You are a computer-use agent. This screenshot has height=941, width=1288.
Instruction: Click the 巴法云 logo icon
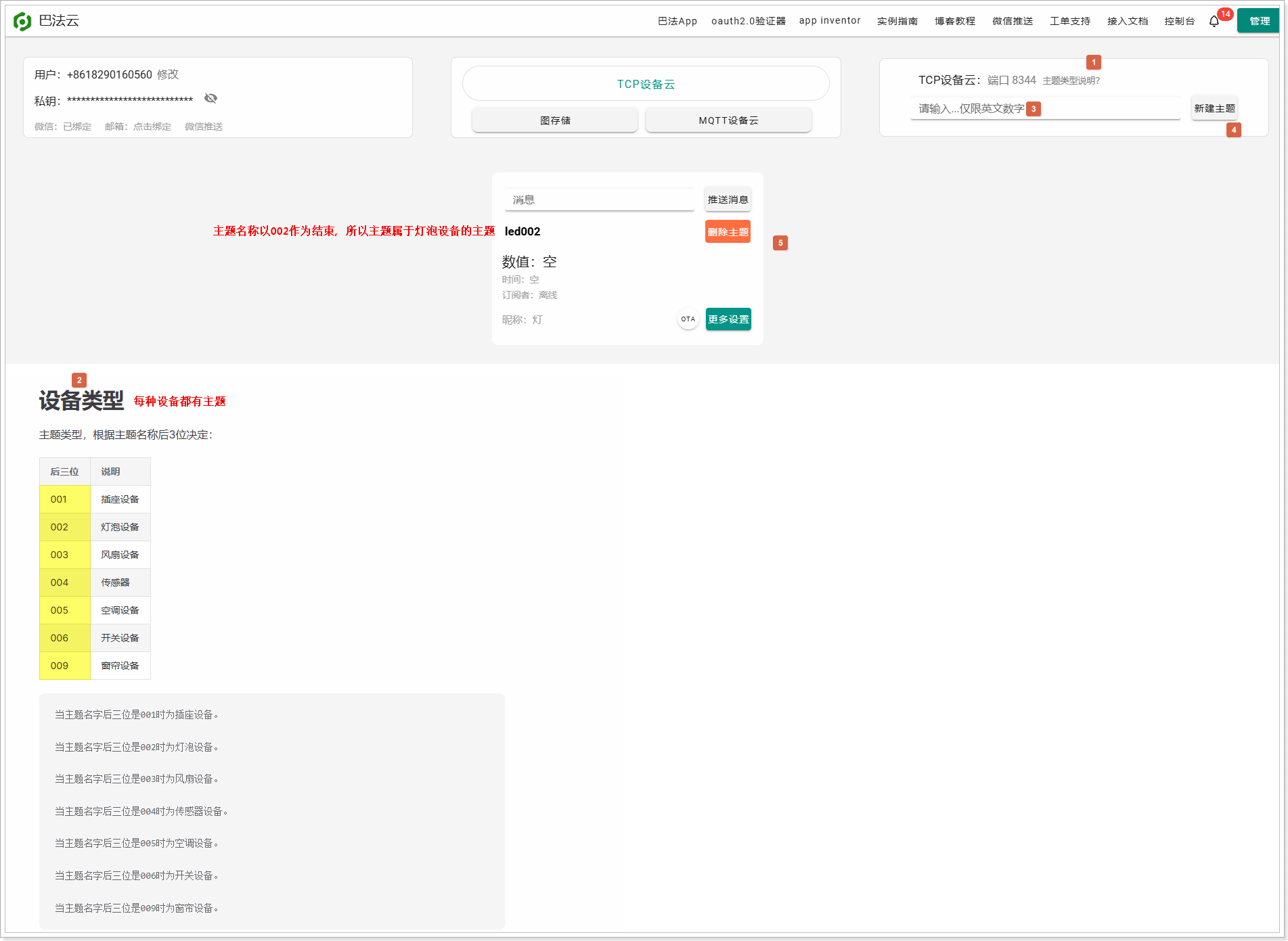(22, 22)
